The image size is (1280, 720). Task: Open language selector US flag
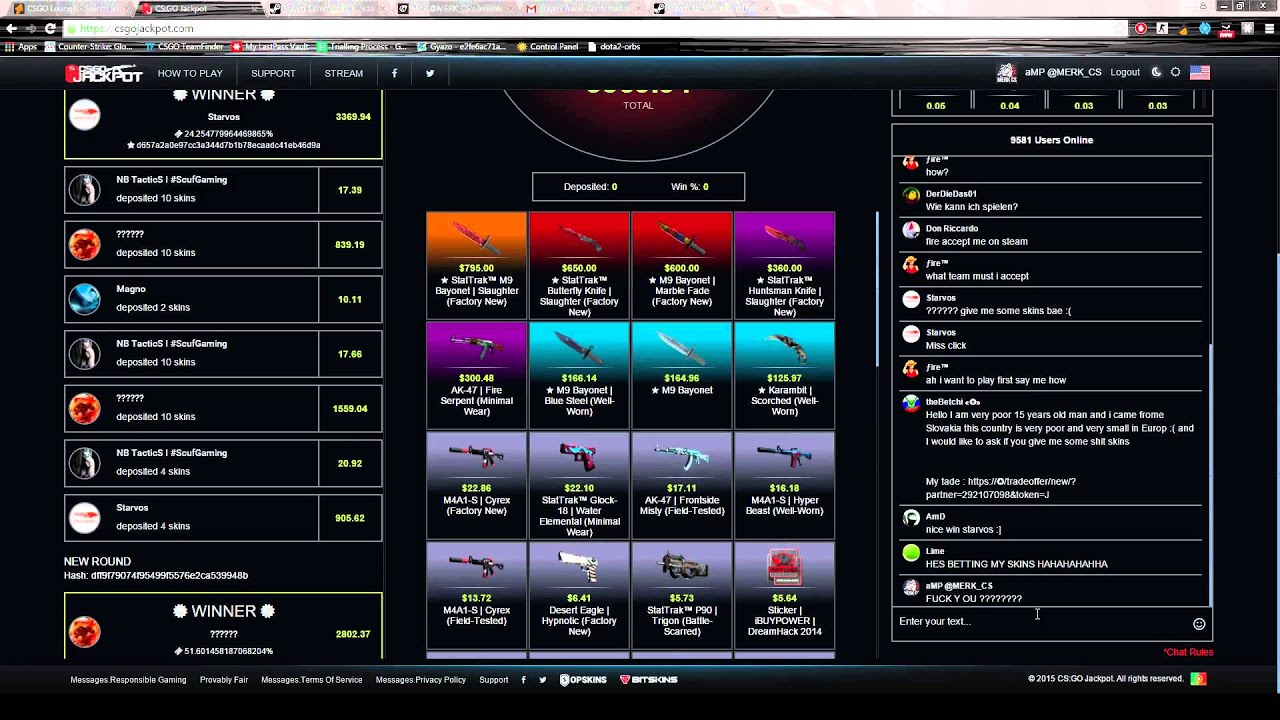pyautogui.click(x=1200, y=72)
